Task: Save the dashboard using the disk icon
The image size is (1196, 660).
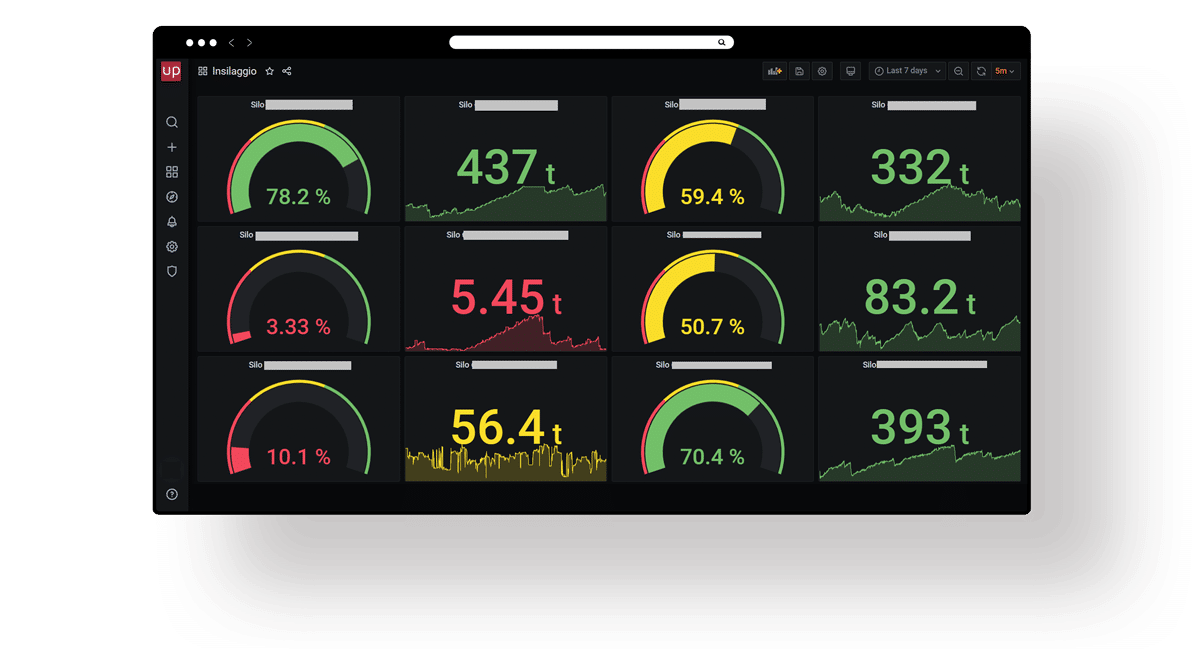Action: point(798,71)
